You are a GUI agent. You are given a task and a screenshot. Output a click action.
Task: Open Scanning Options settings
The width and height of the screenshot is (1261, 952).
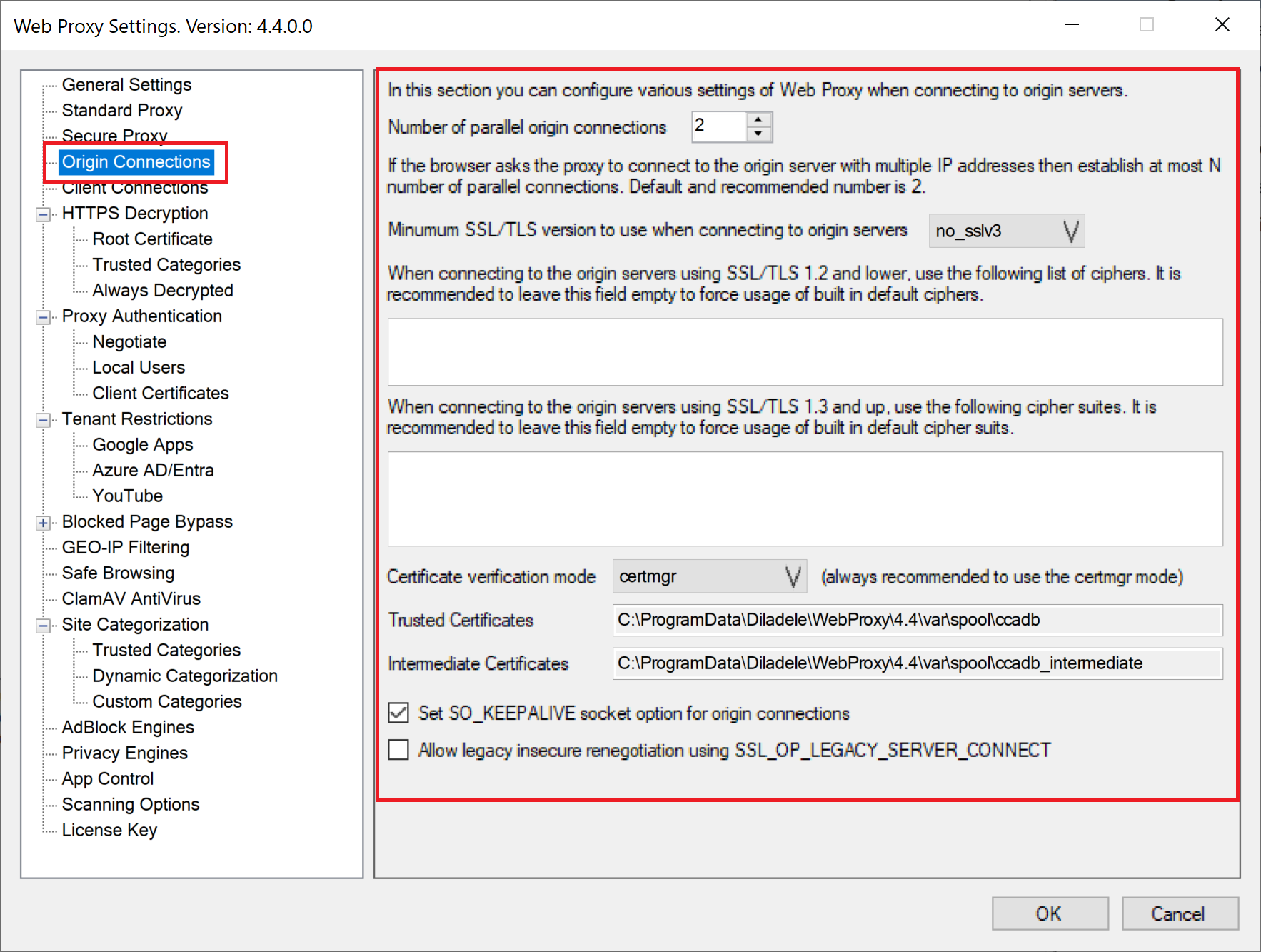click(x=131, y=805)
